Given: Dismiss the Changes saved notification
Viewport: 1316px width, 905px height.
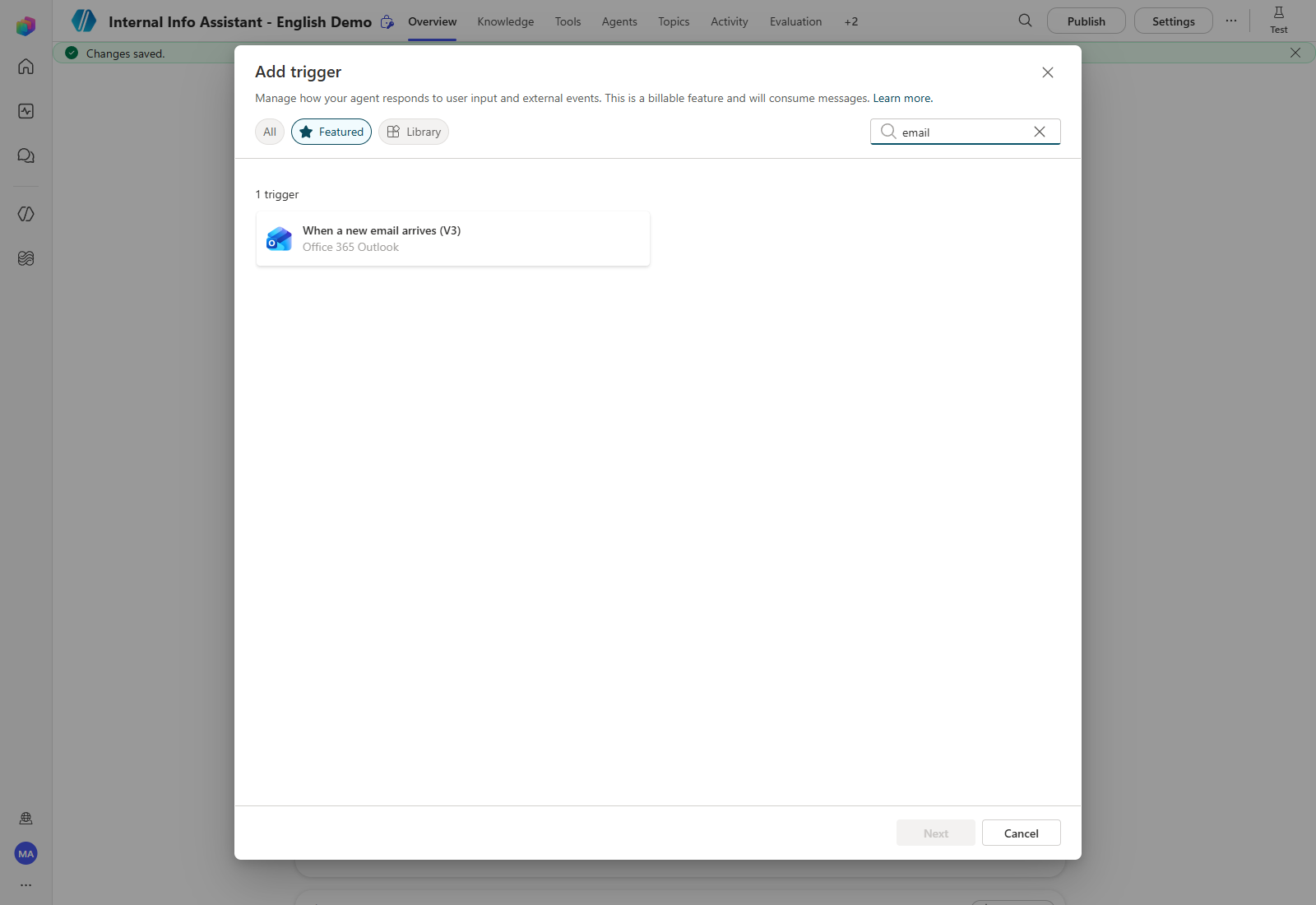Looking at the screenshot, I should coord(1295,53).
